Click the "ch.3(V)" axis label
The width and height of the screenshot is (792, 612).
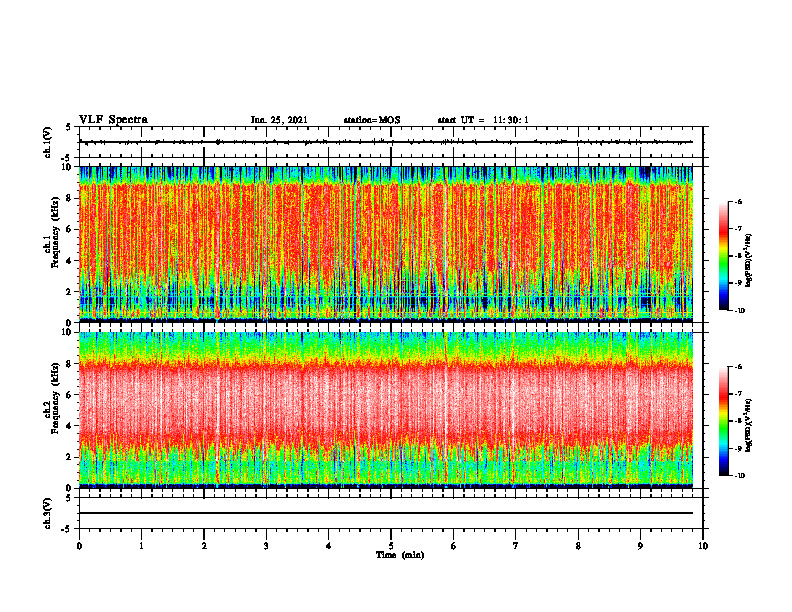[48, 513]
